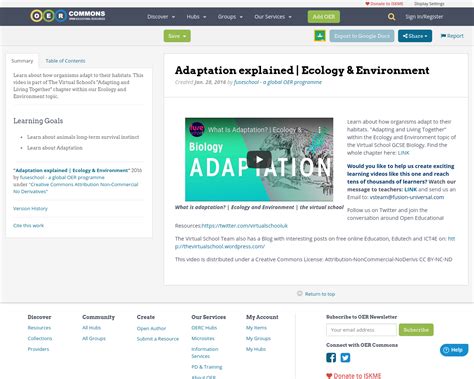The width and height of the screenshot is (474, 379).
Task: Expand the Discover menu
Action: [x=161, y=17]
